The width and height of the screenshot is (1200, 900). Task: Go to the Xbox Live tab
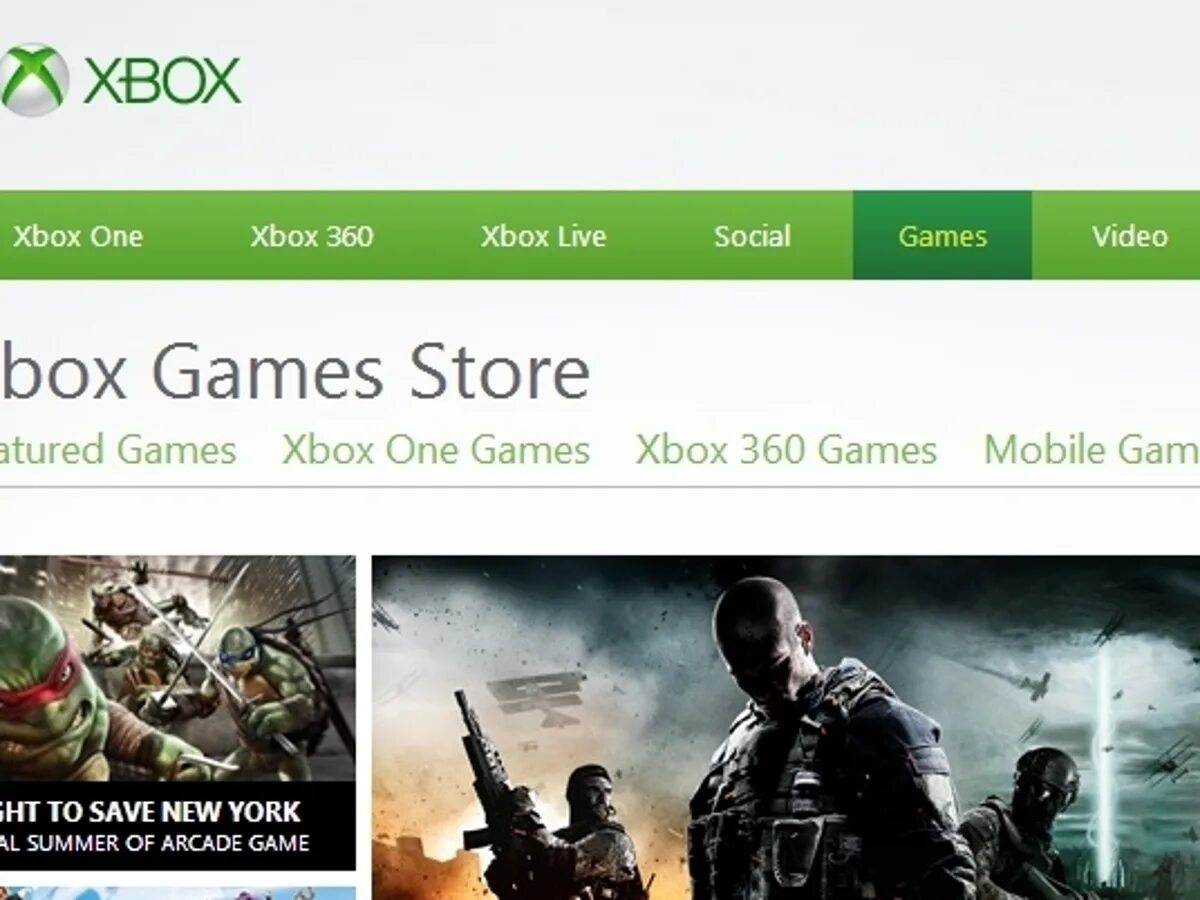pos(543,236)
